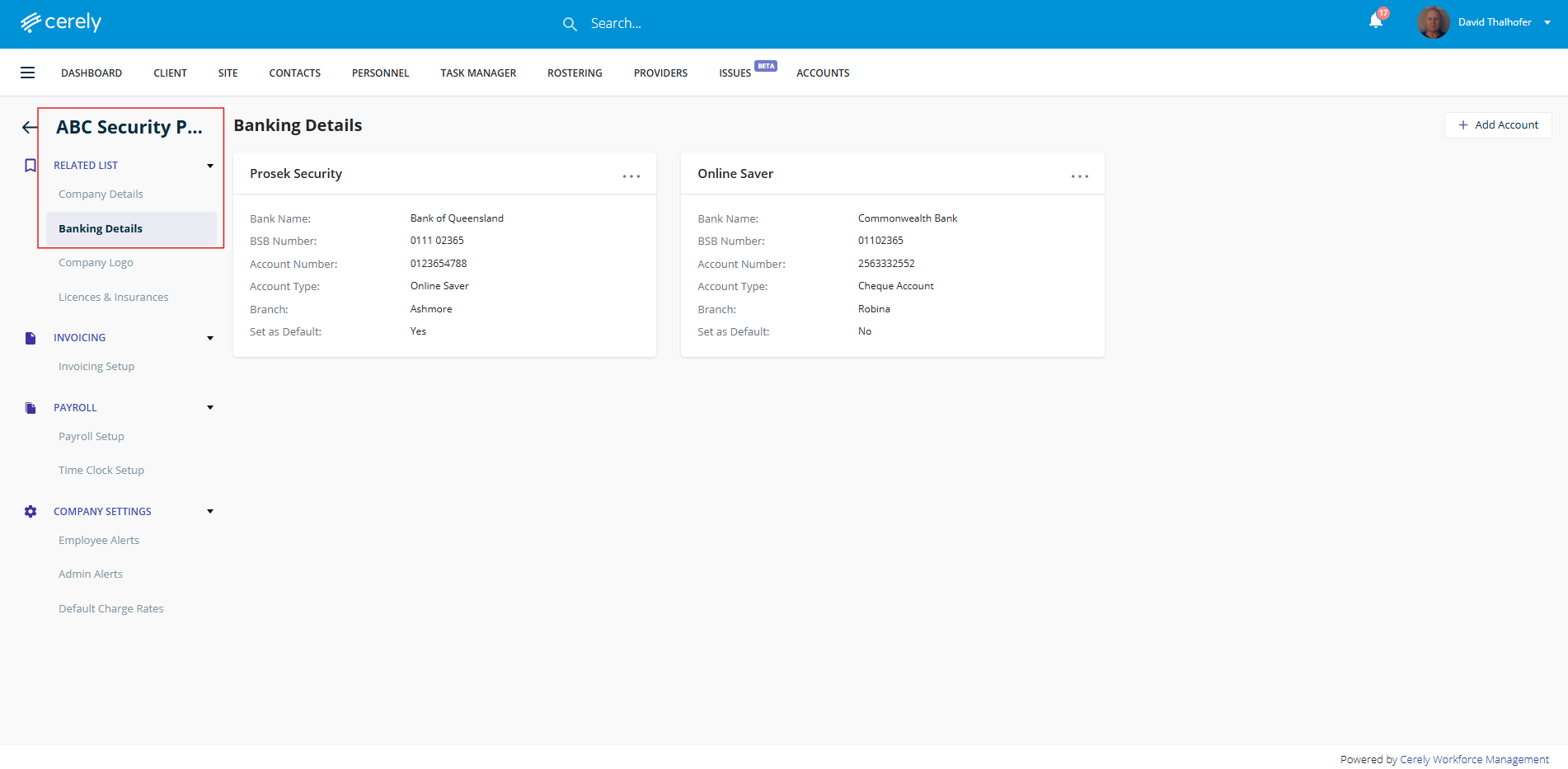1568x769 pixels.
Task: Click the Robina branch value
Action: [874, 309]
